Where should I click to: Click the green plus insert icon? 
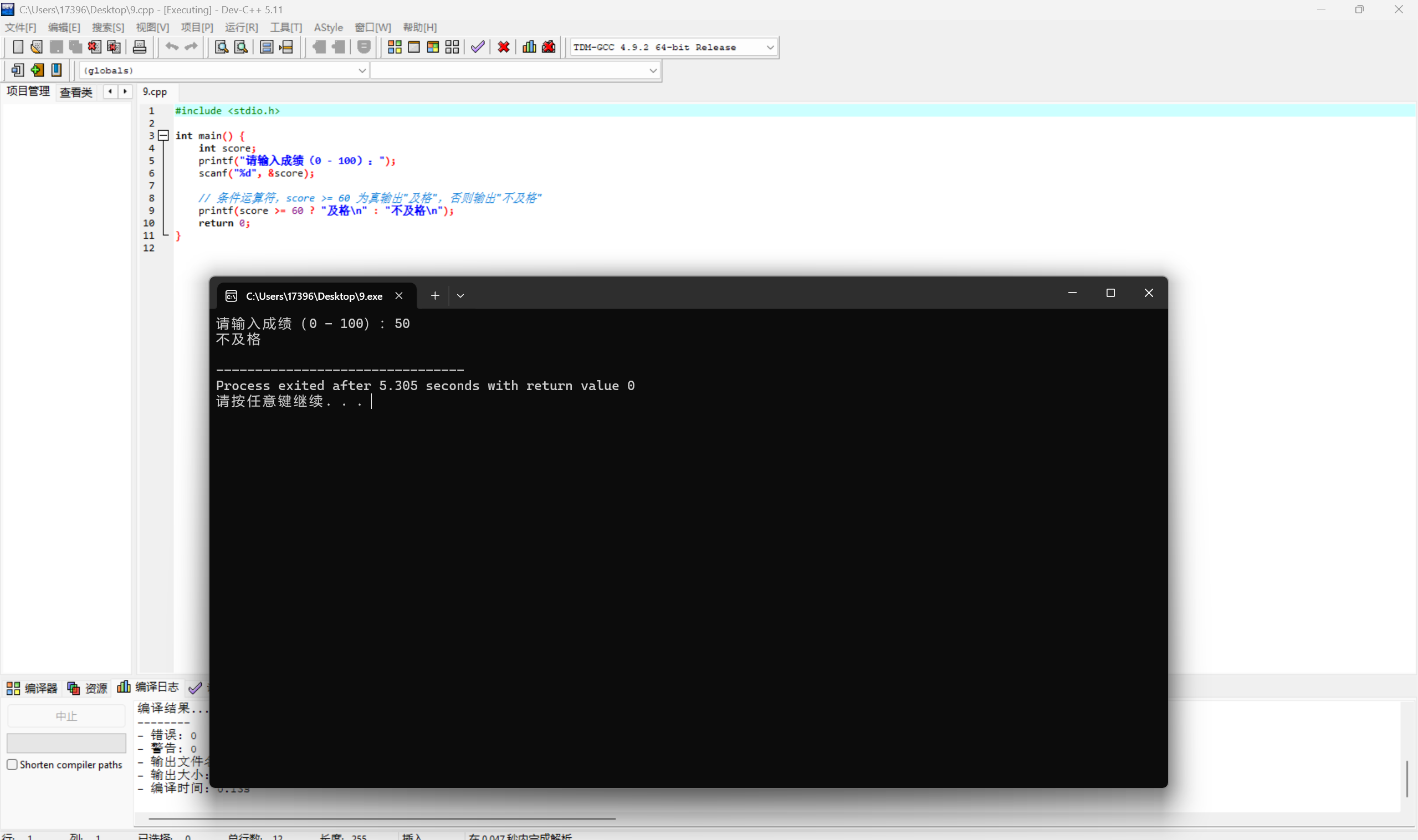point(37,70)
